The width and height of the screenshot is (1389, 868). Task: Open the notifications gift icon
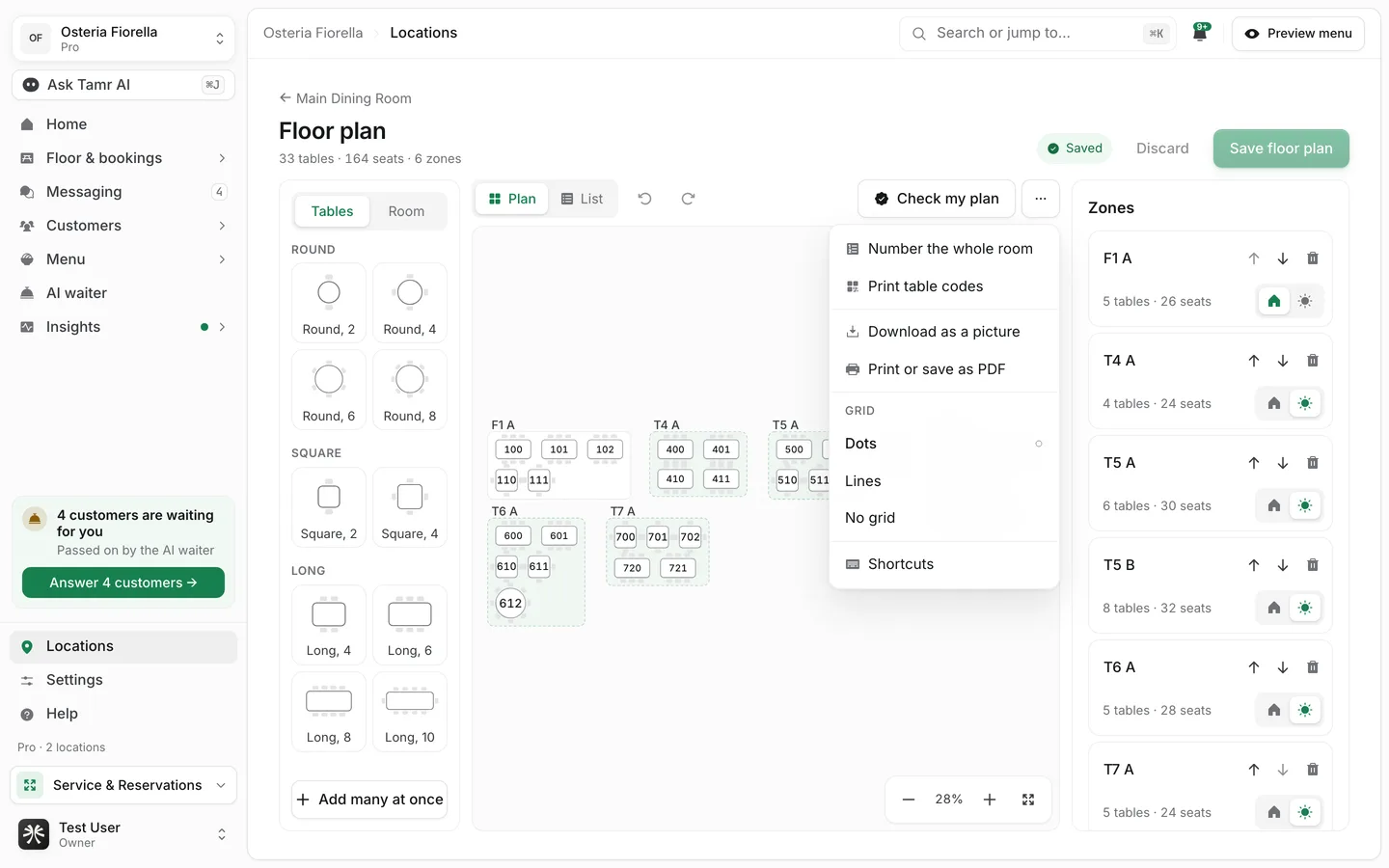click(x=1200, y=33)
